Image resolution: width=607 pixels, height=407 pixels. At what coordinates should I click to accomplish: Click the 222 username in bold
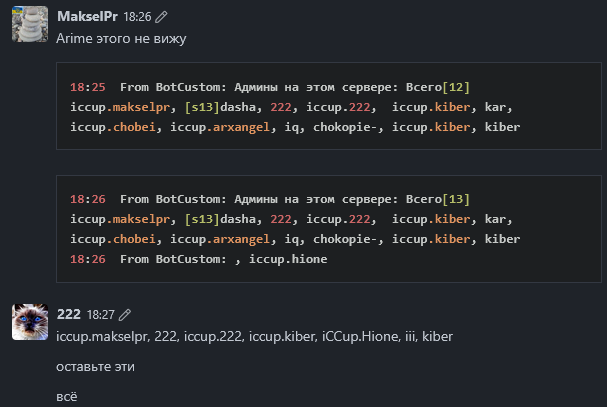click(69, 314)
